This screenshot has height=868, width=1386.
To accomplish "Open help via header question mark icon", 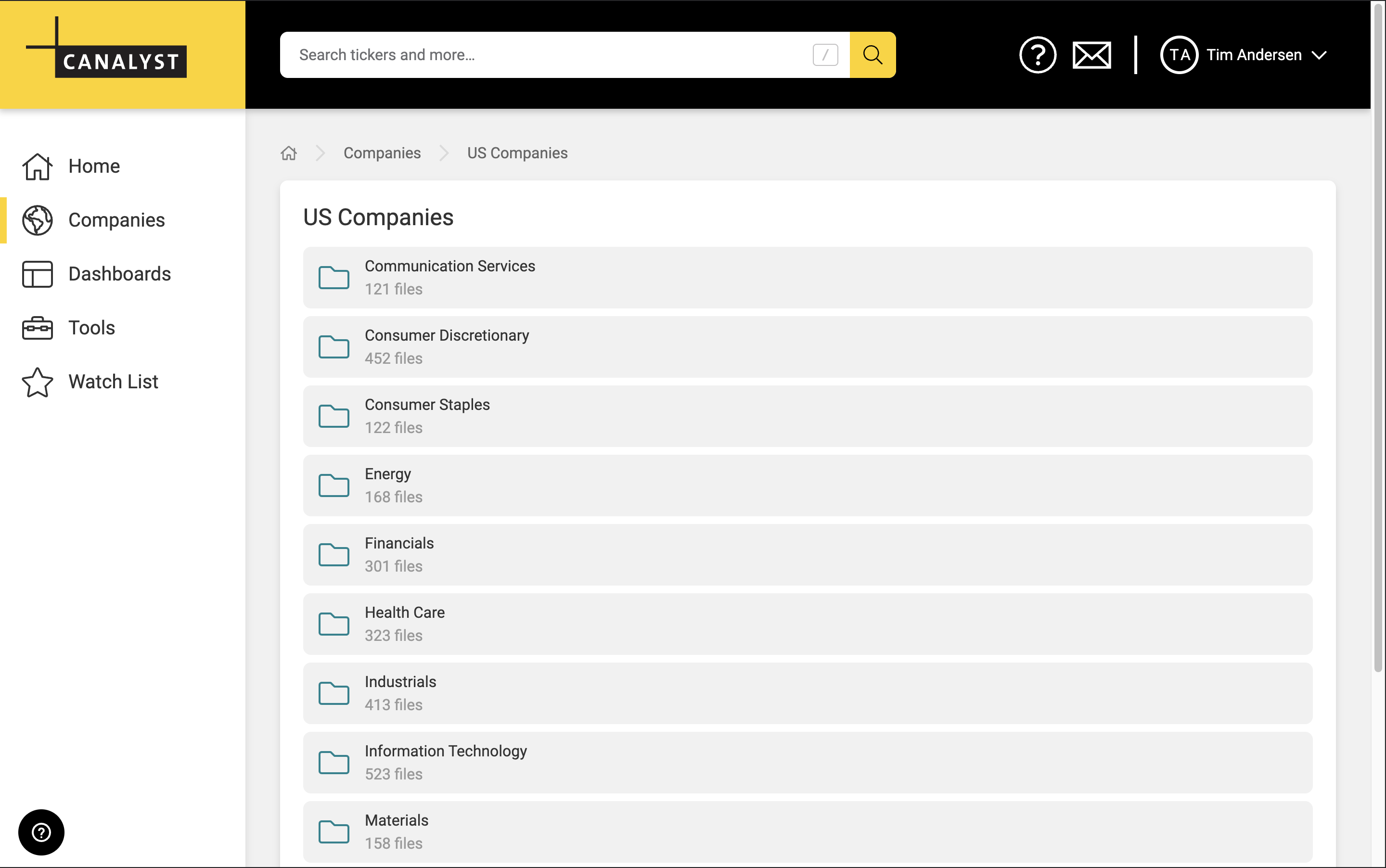I will coord(1037,55).
